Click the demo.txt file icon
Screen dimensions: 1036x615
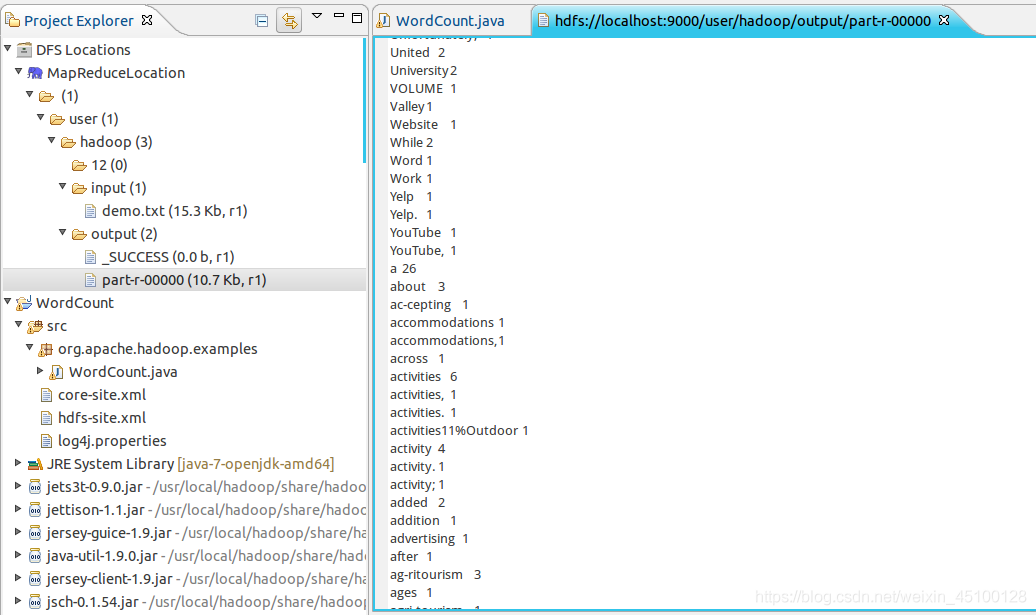click(x=91, y=211)
